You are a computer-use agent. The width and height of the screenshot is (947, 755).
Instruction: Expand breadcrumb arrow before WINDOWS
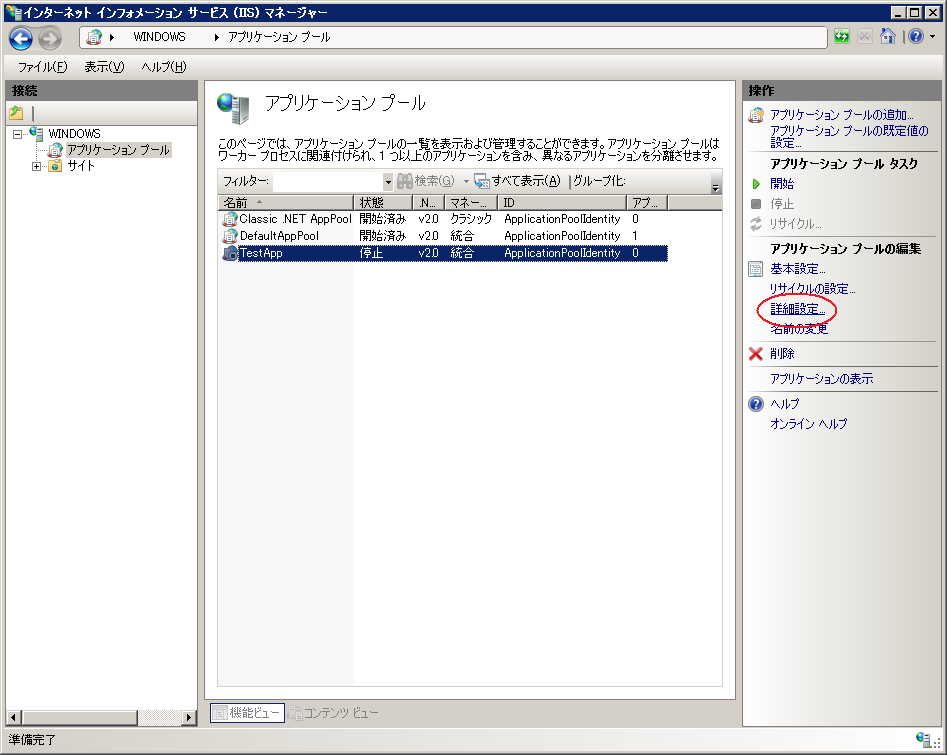(112, 37)
